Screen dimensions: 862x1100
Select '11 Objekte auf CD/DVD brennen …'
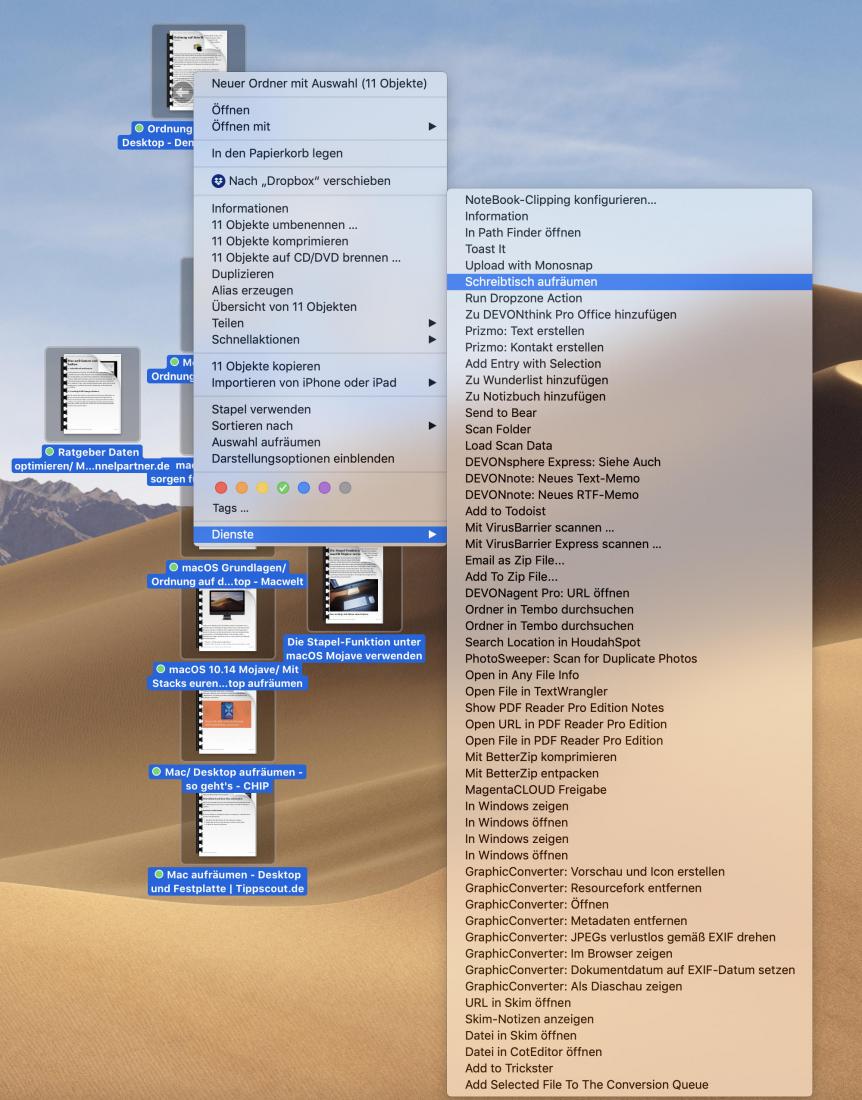coord(320,257)
